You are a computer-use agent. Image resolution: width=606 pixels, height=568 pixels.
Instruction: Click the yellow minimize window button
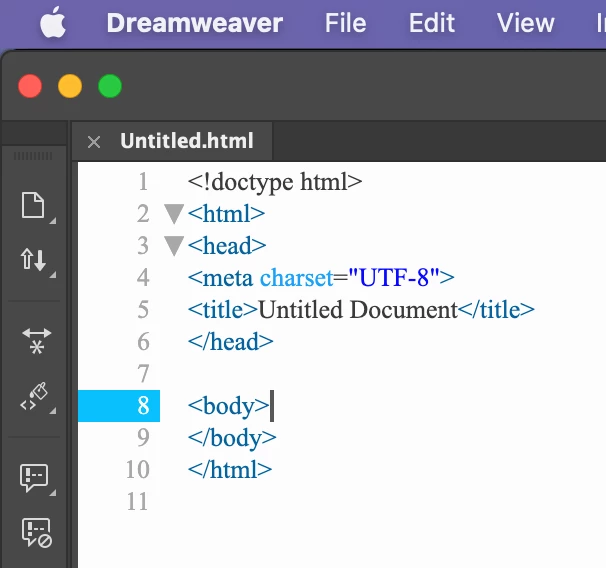[x=70, y=86]
